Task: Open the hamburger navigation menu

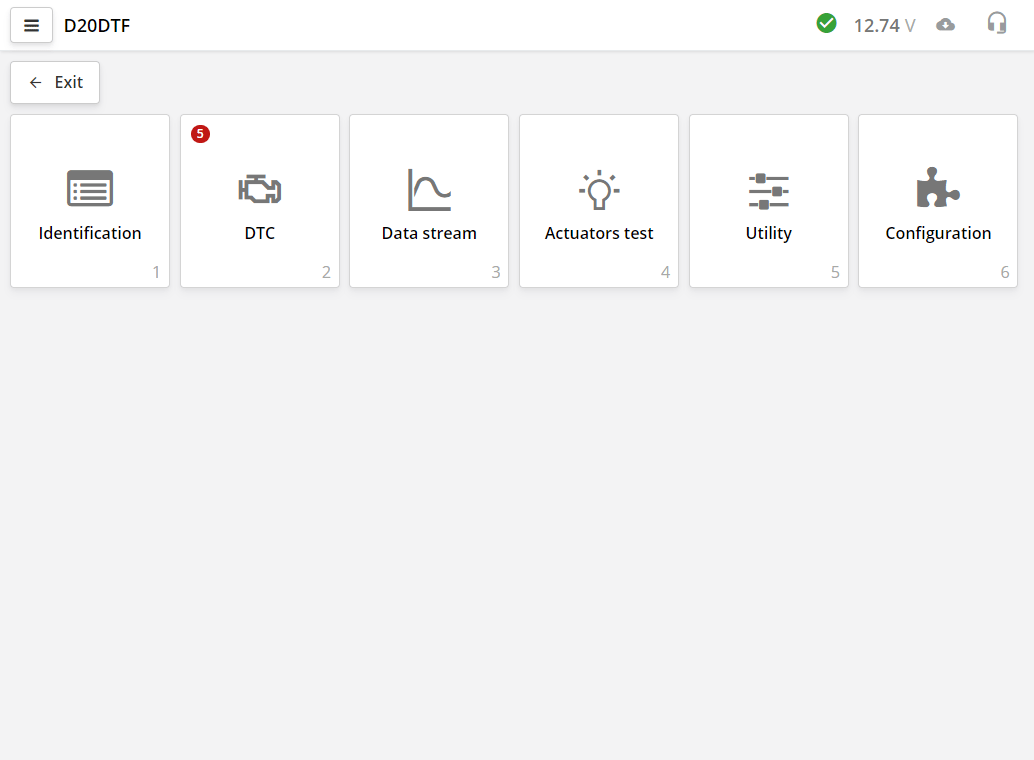Action: tap(31, 24)
